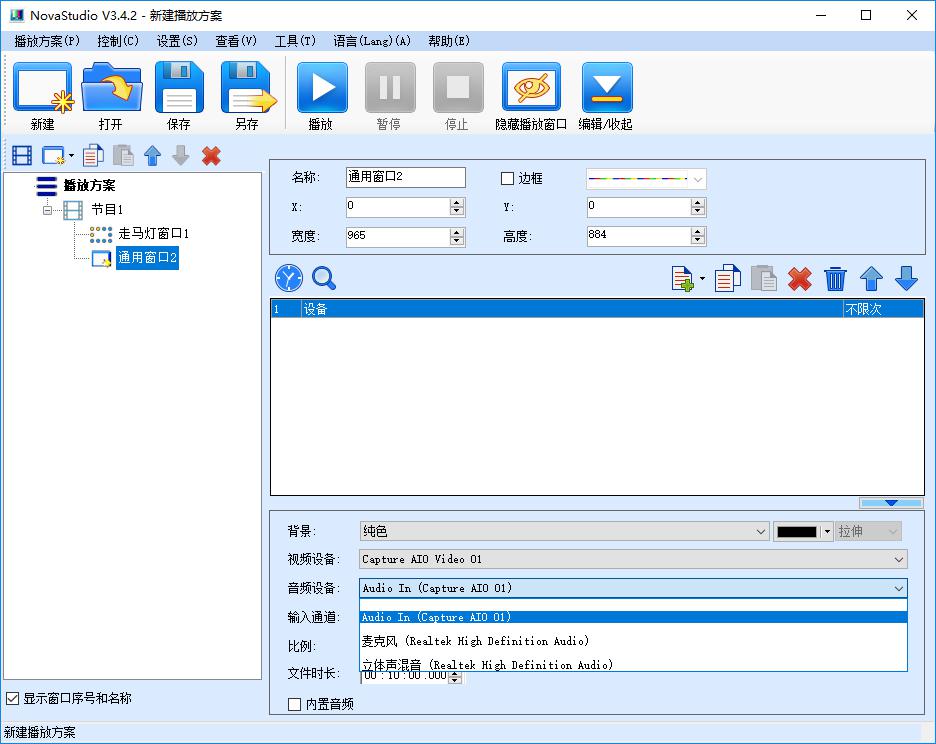Collapse the 节目1 tree node
Viewport: 936px width, 744px height.
[47, 210]
